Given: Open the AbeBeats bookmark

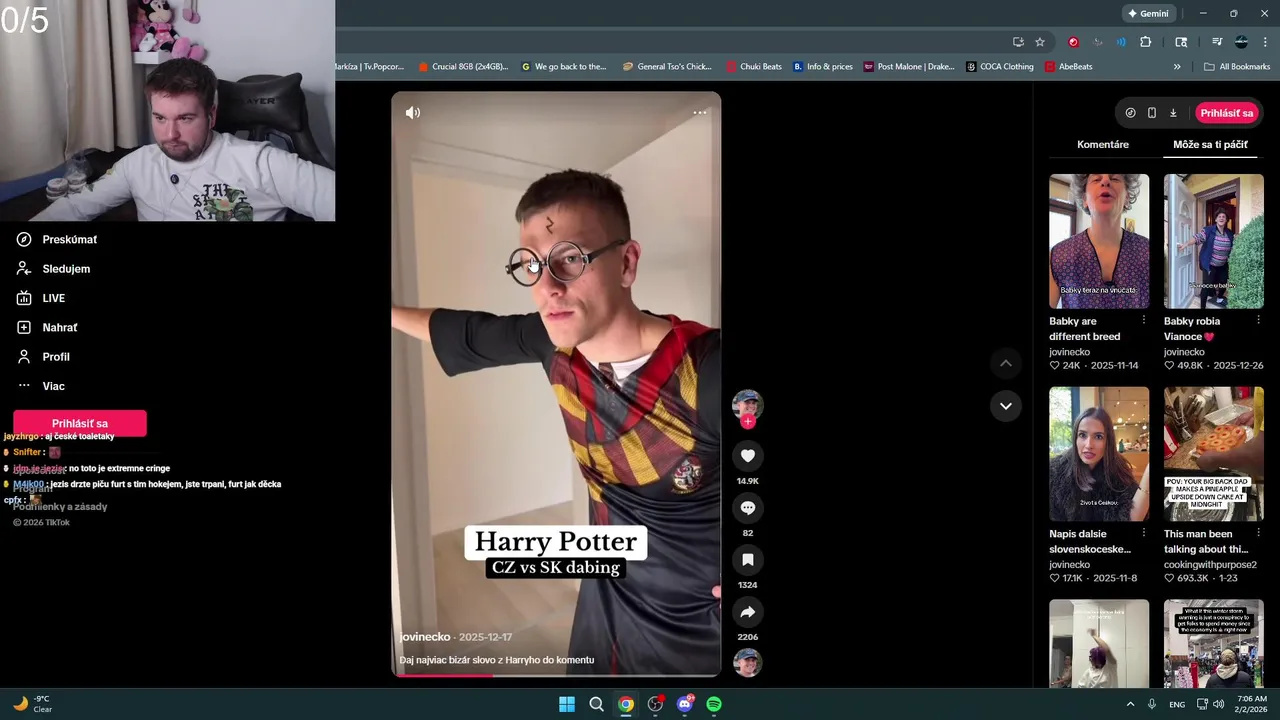Looking at the screenshot, I should 1069,67.
